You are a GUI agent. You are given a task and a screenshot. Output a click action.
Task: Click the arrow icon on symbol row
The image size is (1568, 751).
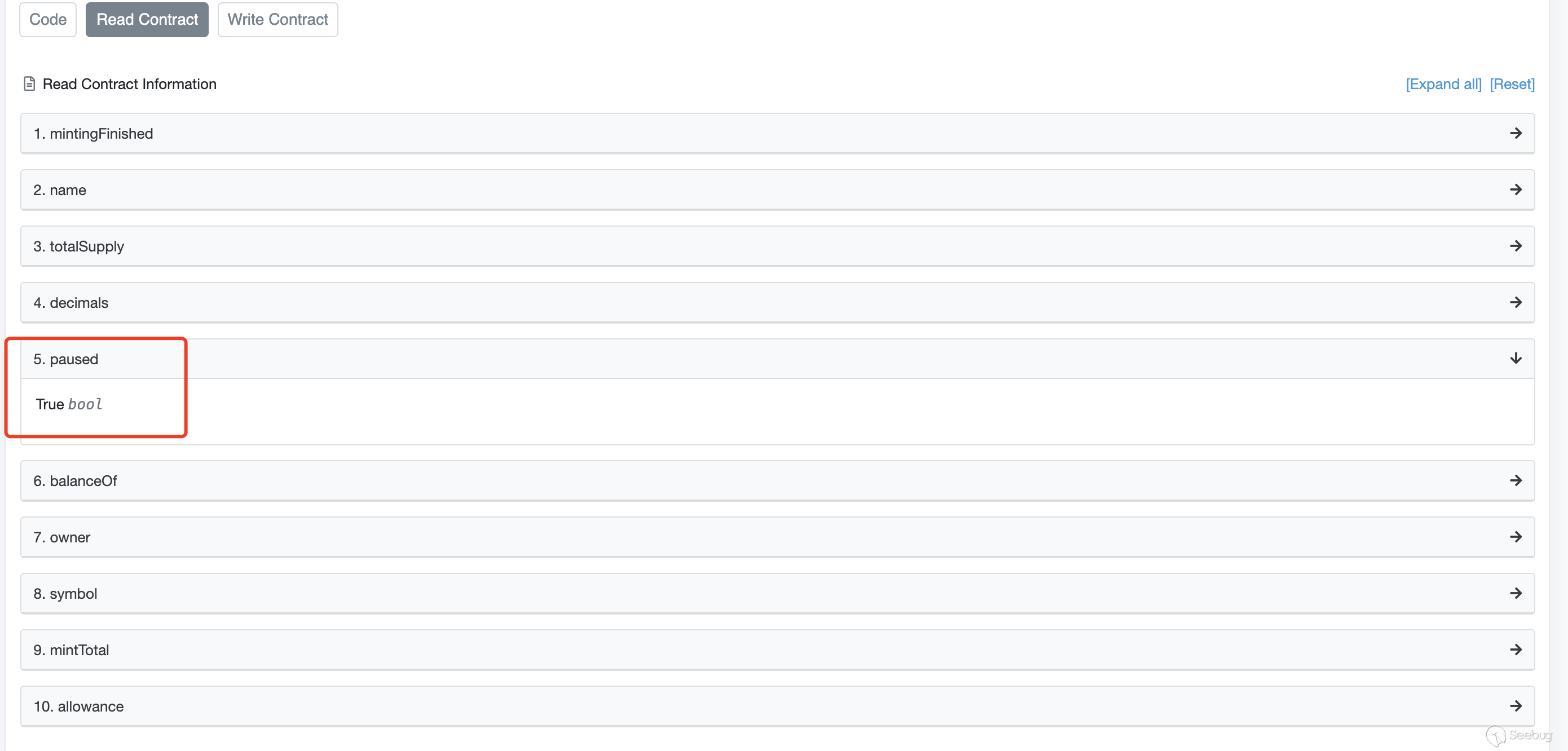click(1515, 593)
